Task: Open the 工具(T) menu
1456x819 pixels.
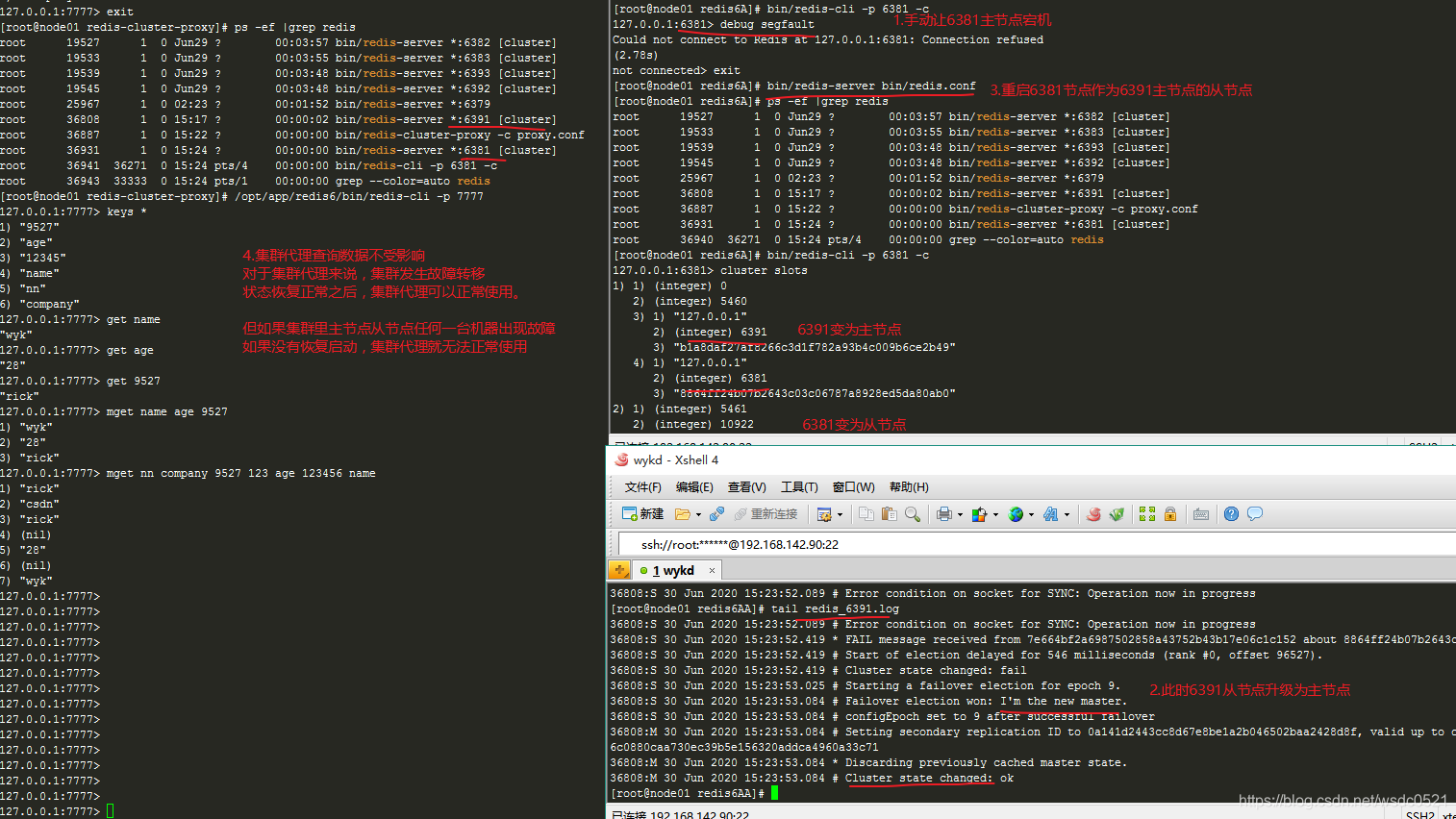Action: coord(799,487)
